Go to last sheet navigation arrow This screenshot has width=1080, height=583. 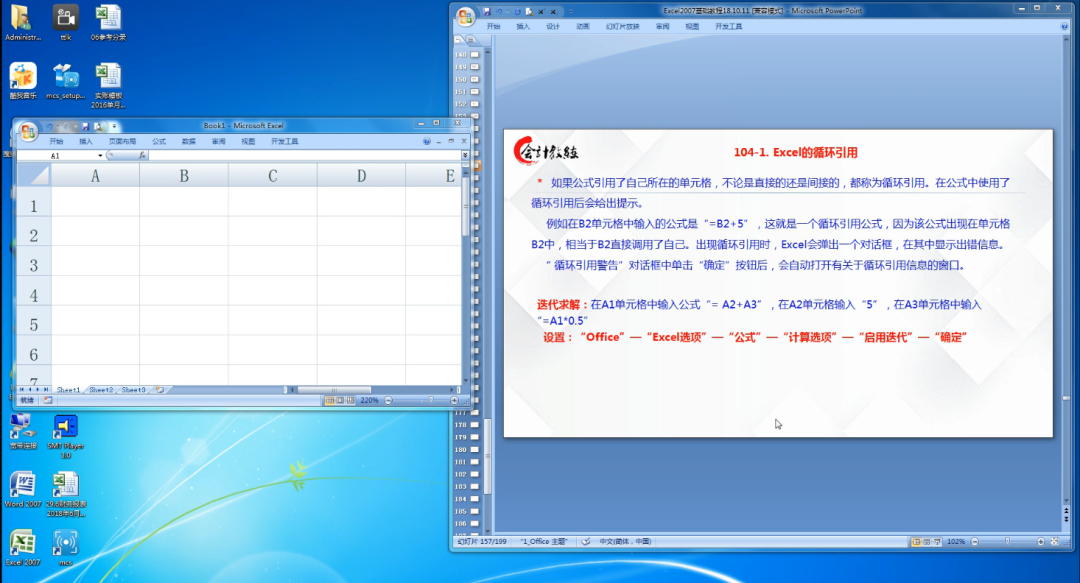pos(46,389)
